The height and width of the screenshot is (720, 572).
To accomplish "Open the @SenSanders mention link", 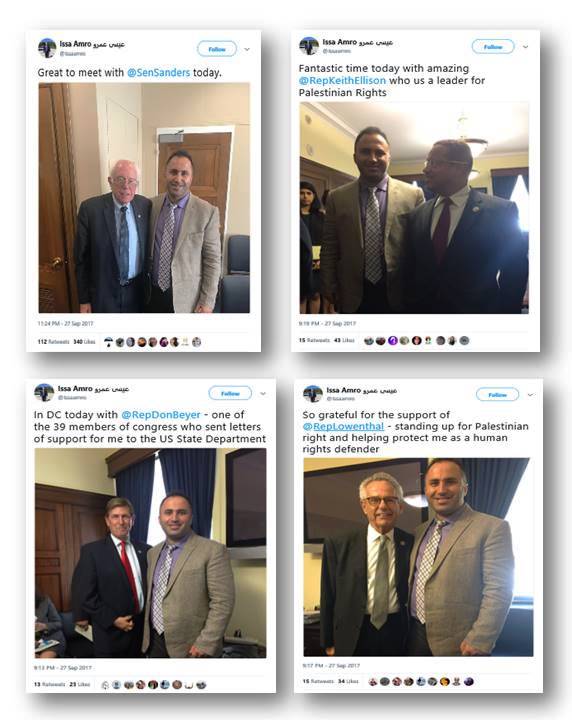I will [x=158, y=73].
